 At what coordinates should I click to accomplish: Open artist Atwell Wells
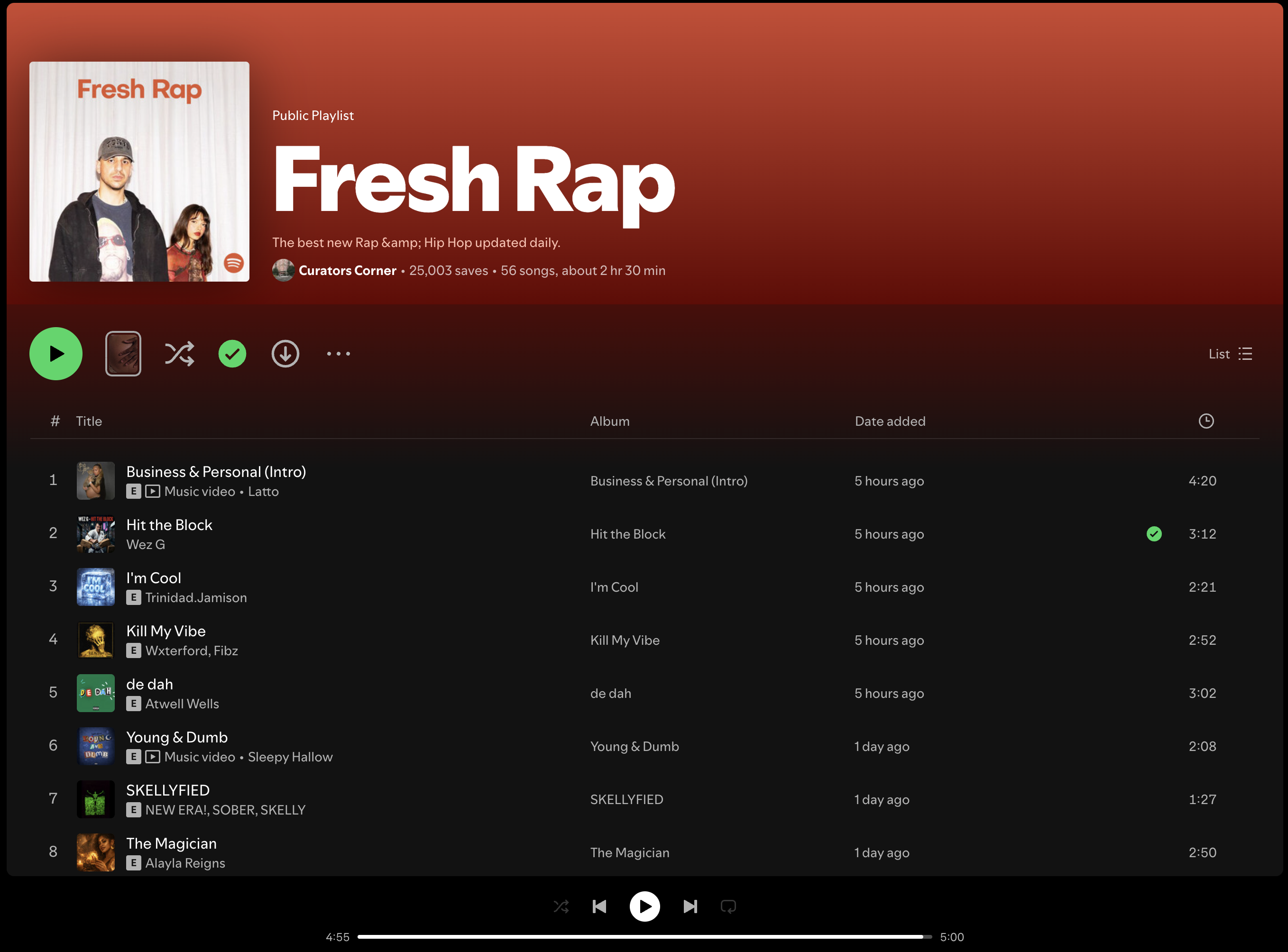click(182, 704)
